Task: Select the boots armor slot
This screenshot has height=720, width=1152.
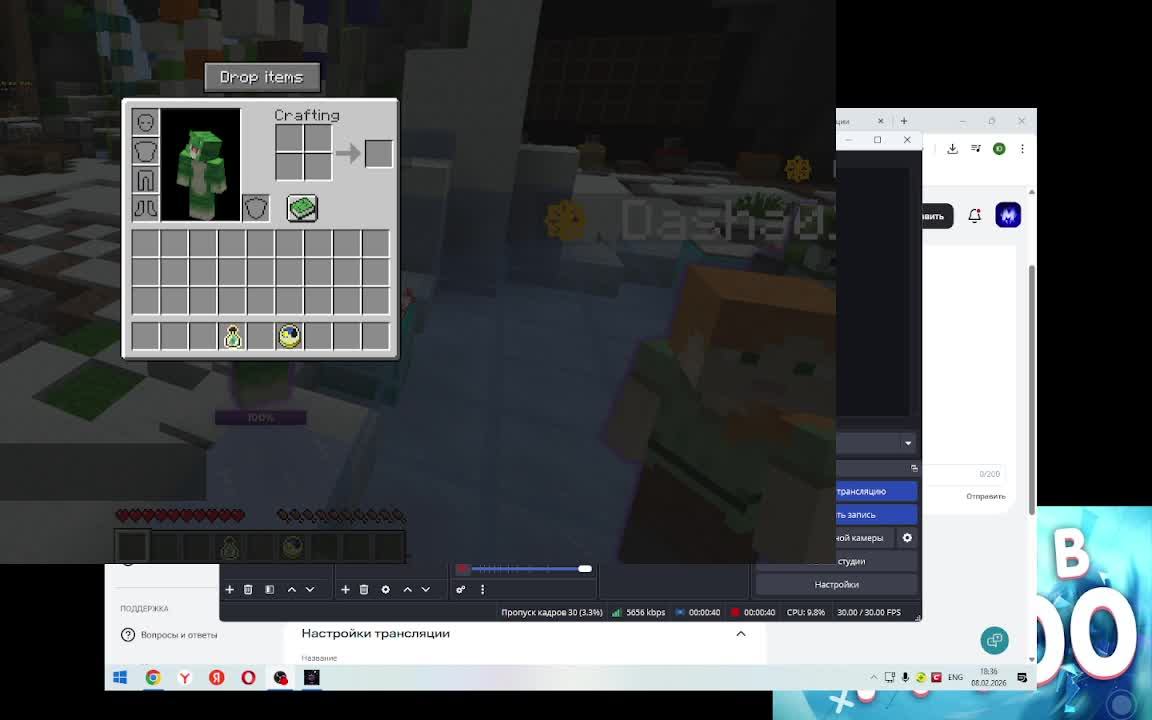Action: (145, 208)
